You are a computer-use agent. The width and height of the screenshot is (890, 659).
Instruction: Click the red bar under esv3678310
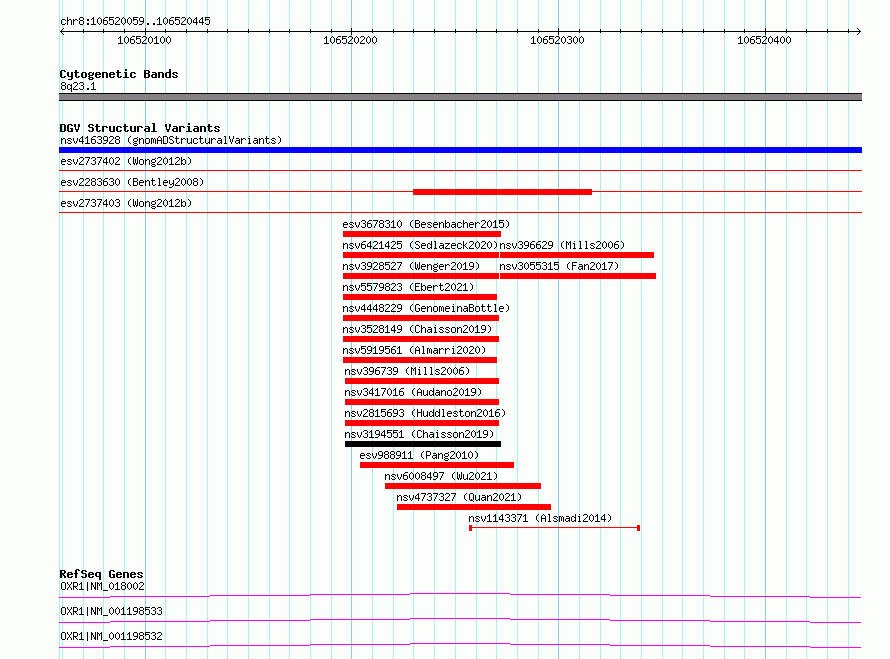(422, 234)
